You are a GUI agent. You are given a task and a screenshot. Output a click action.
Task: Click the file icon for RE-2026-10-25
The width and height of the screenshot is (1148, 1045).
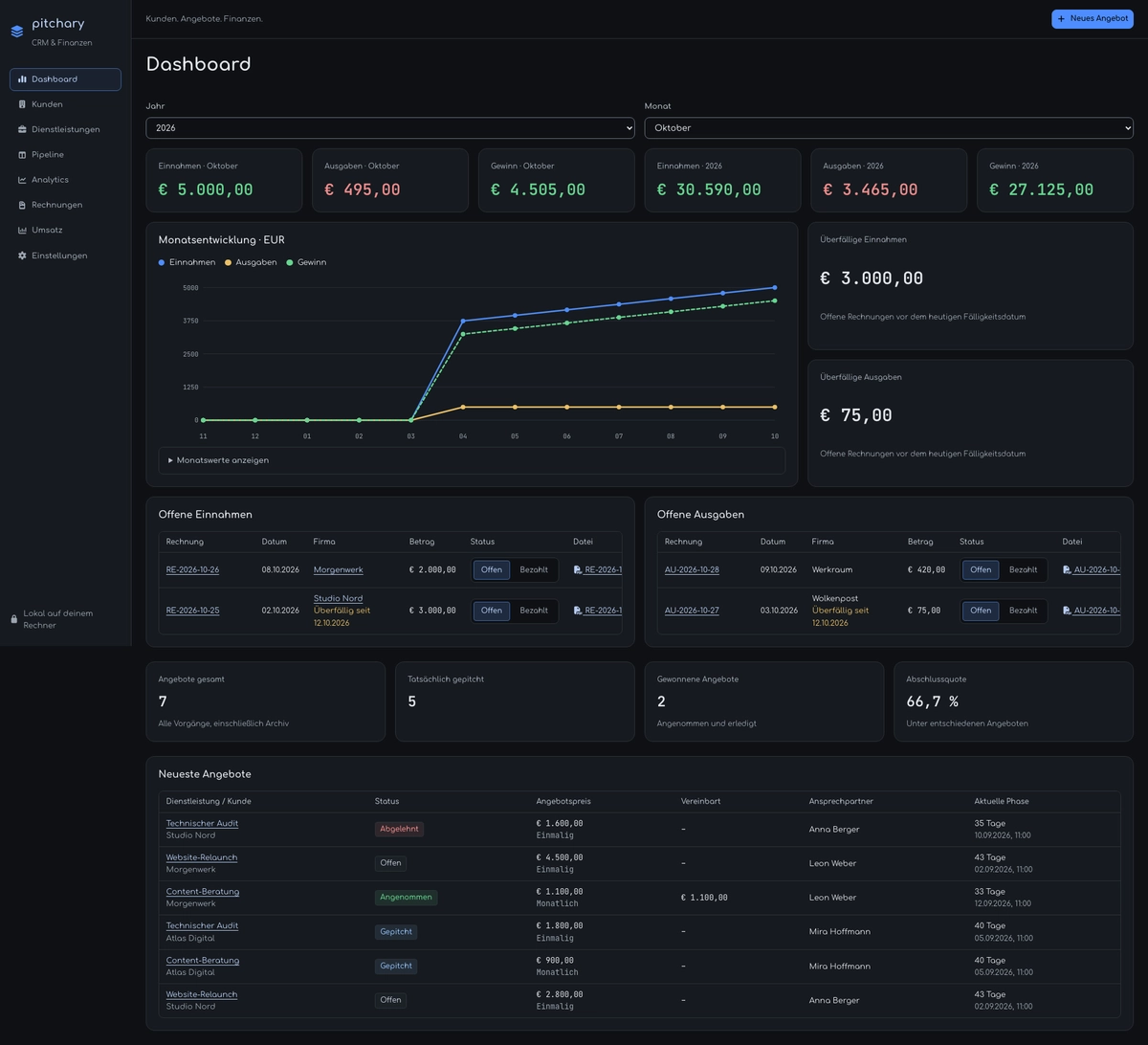578,611
